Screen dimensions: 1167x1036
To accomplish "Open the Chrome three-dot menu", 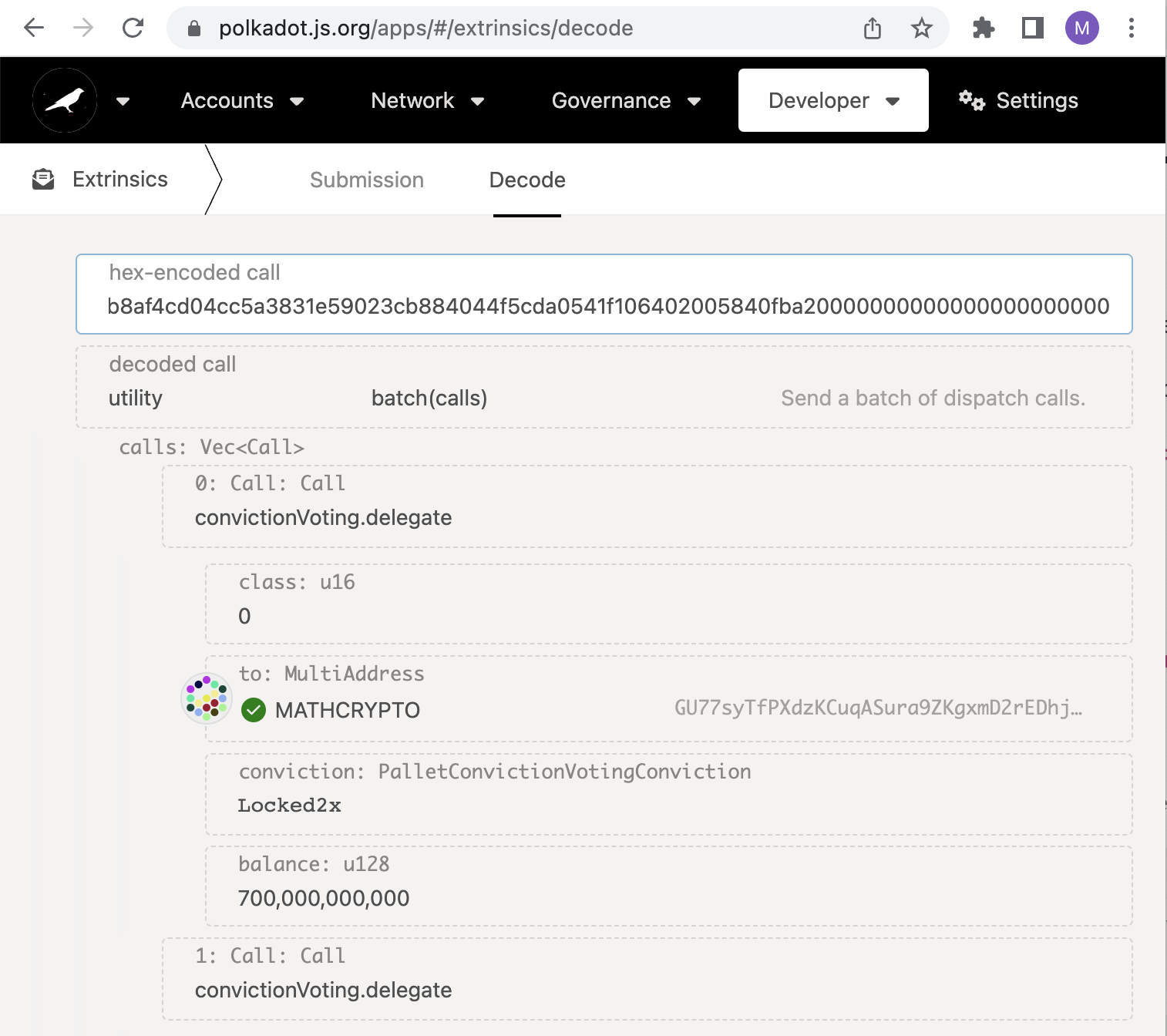I will (1131, 28).
